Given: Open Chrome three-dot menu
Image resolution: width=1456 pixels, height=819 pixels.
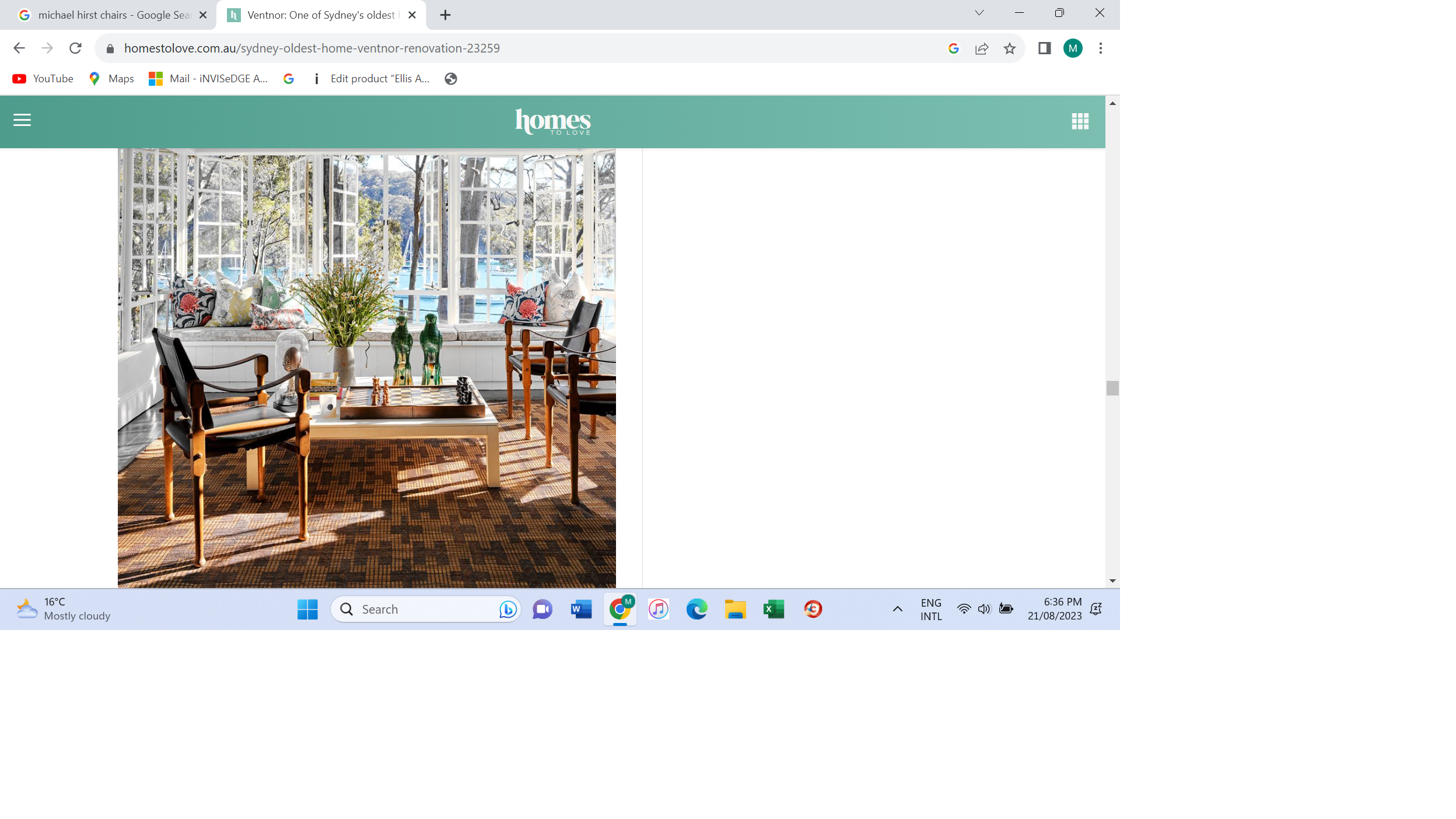Looking at the screenshot, I should click(1101, 48).
